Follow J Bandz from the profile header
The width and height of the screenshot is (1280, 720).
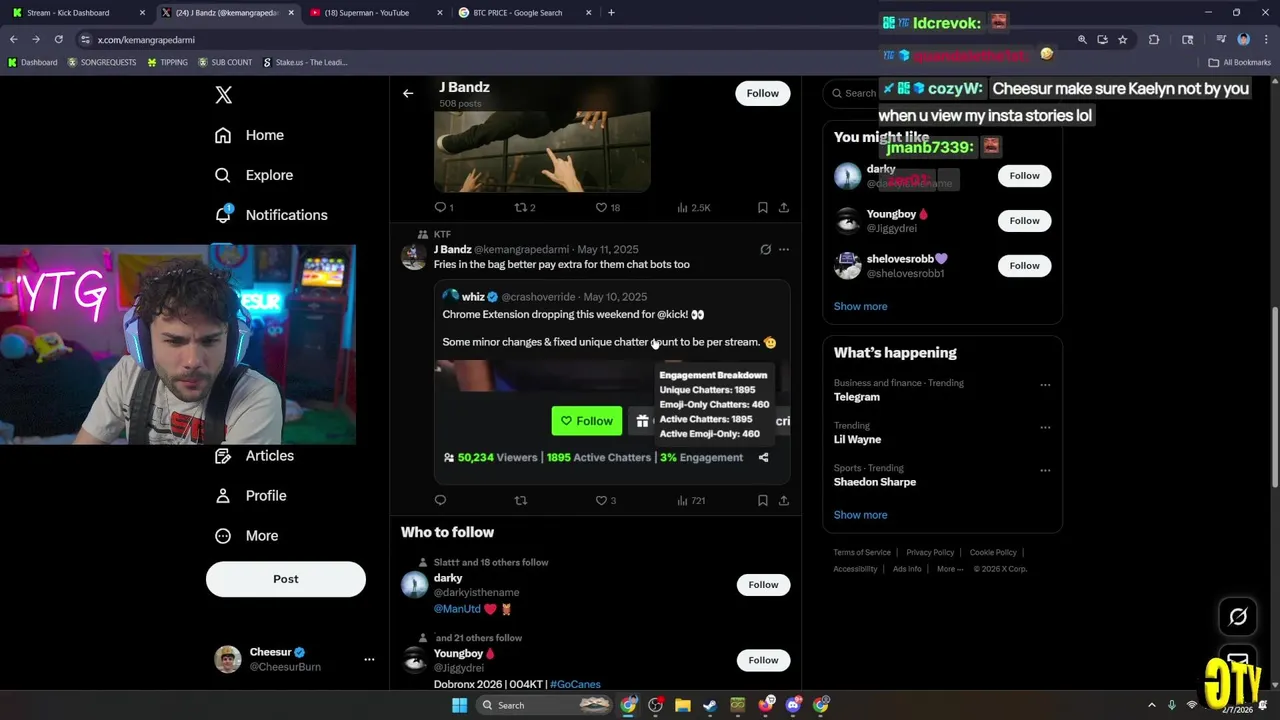tap(762, 93)
